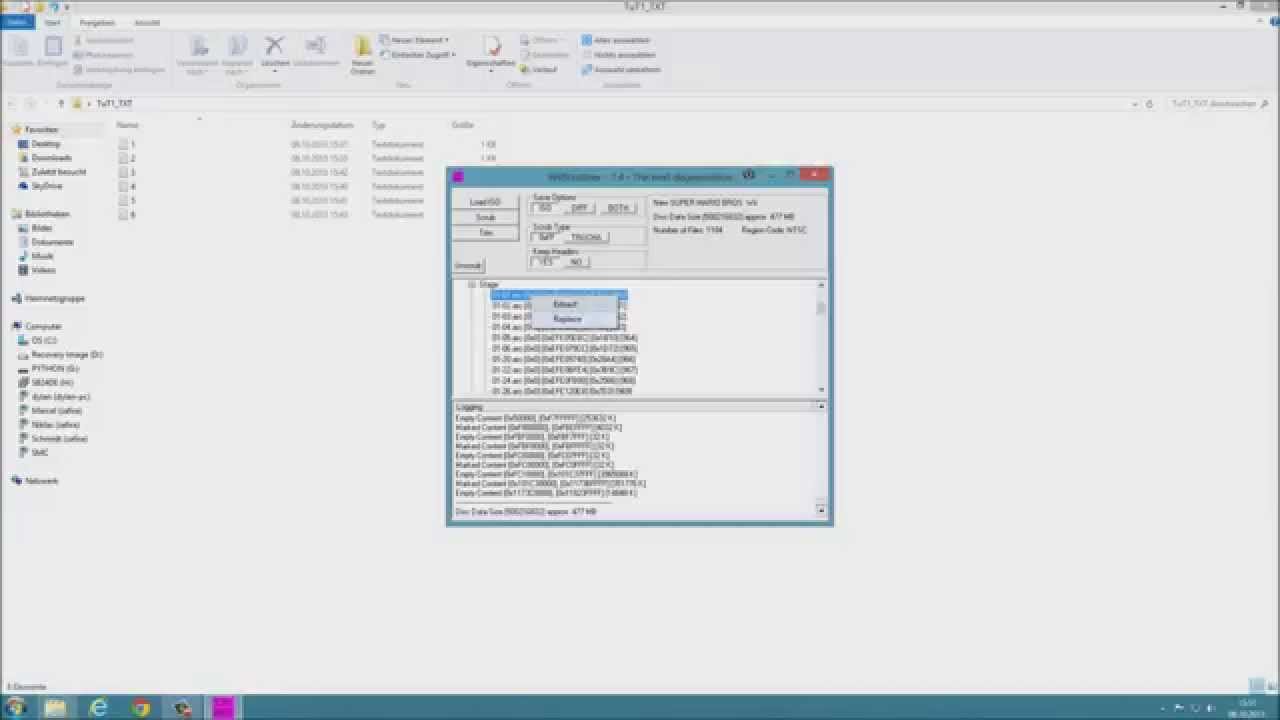
Task: Click Alles auswählen in ribbon
Action: 616,40
